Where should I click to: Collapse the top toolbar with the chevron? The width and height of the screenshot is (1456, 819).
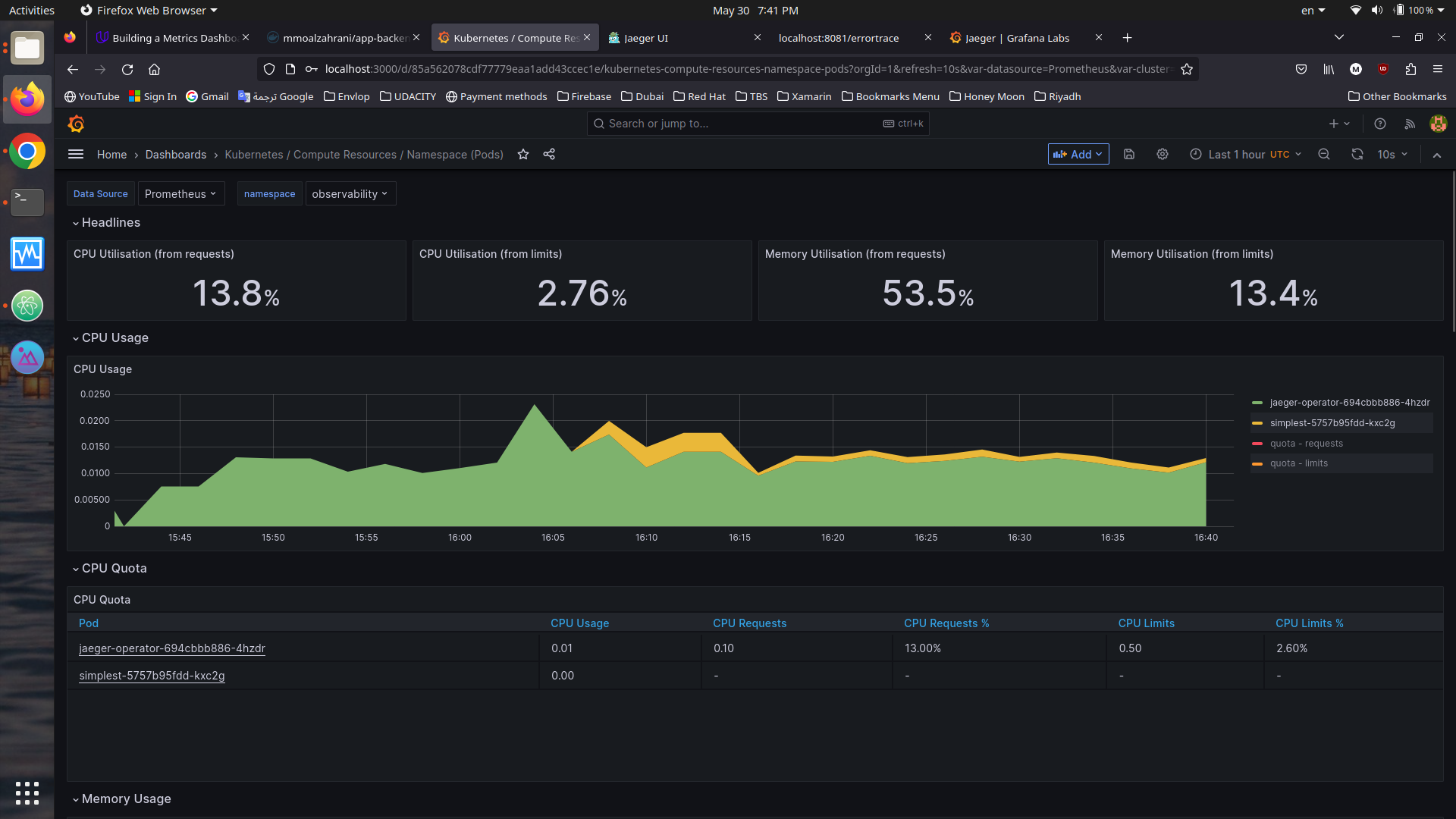[1437, 155]
